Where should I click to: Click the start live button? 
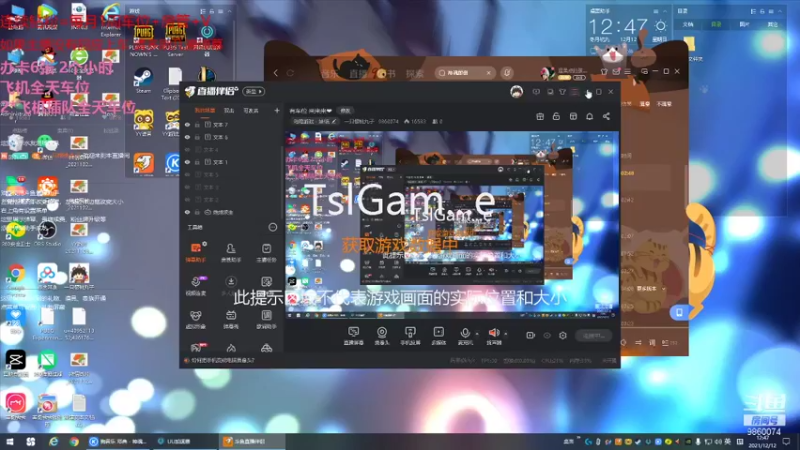tap(593, 336)
